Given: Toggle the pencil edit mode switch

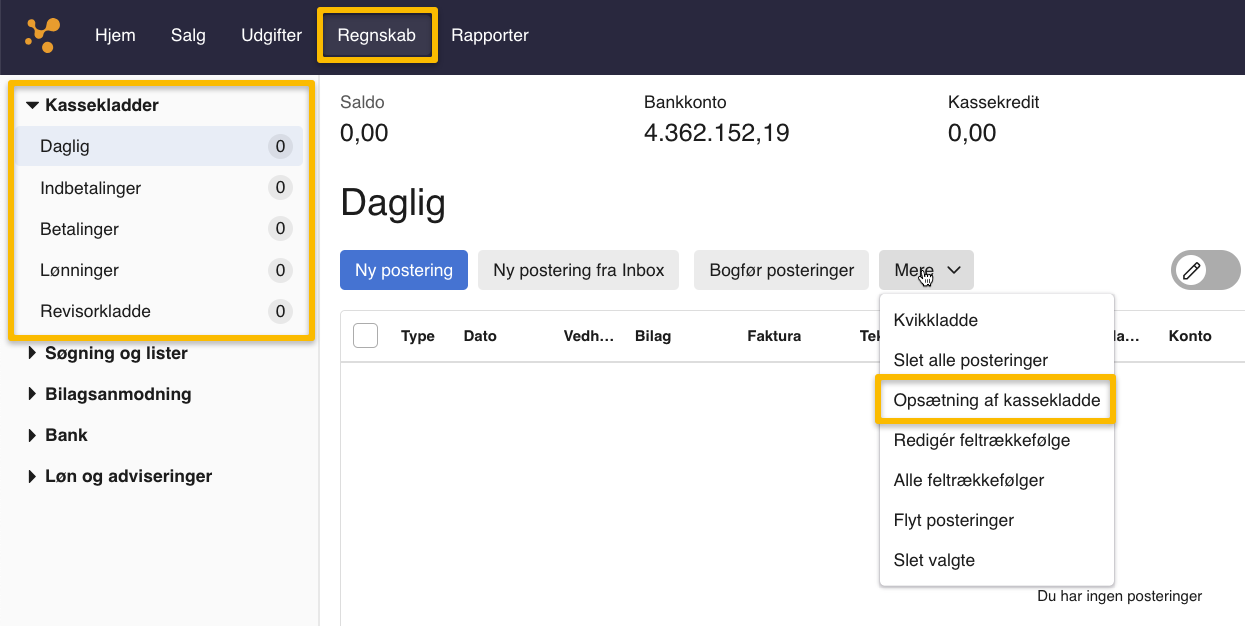Looking at the screenshot, I should (x=1205, y=270).
